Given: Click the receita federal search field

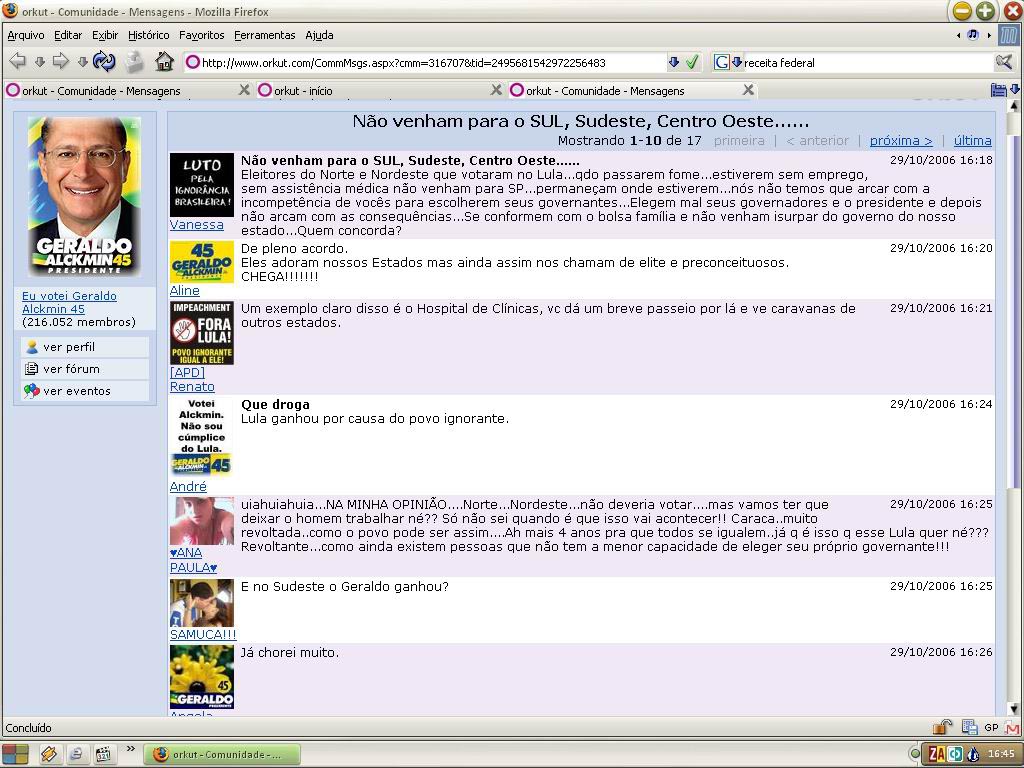Looking at the screenshot, I should click(867, 63).
